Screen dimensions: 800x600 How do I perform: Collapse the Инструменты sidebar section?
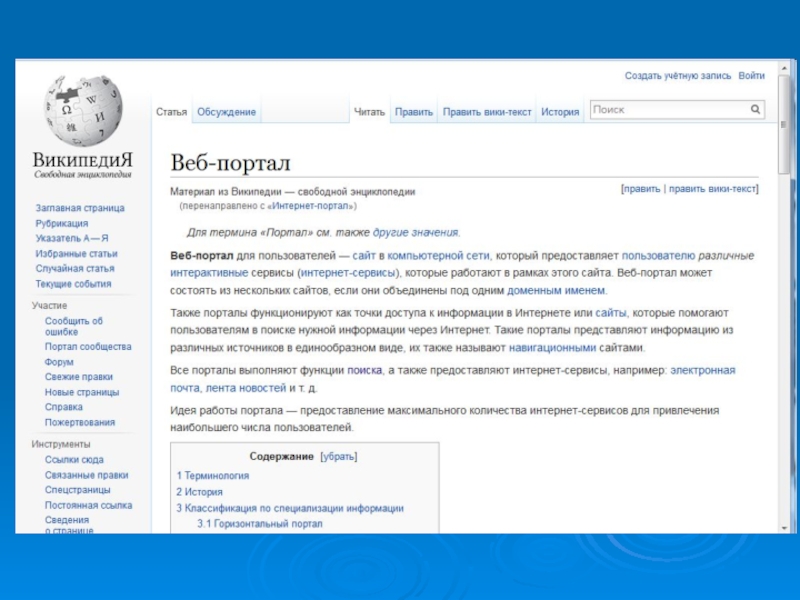(x=61, y=444)
